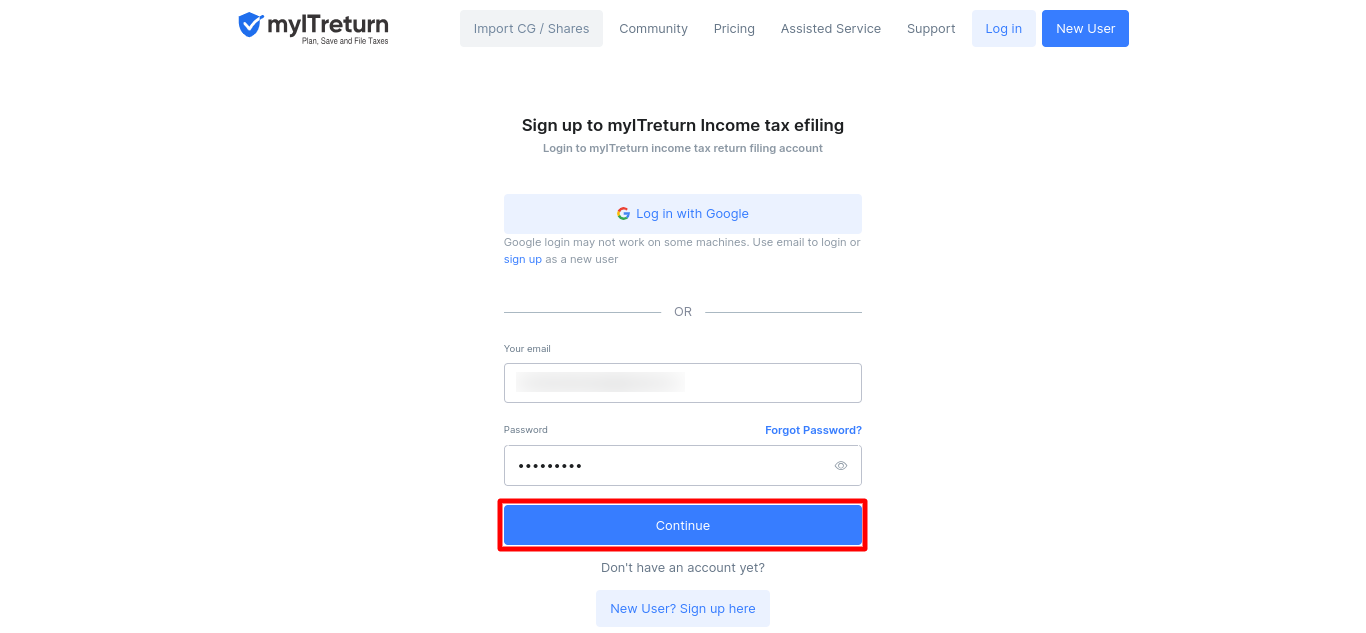Open Assisted Service section
Screen dimensions: 1366x633
click(831, 28)
